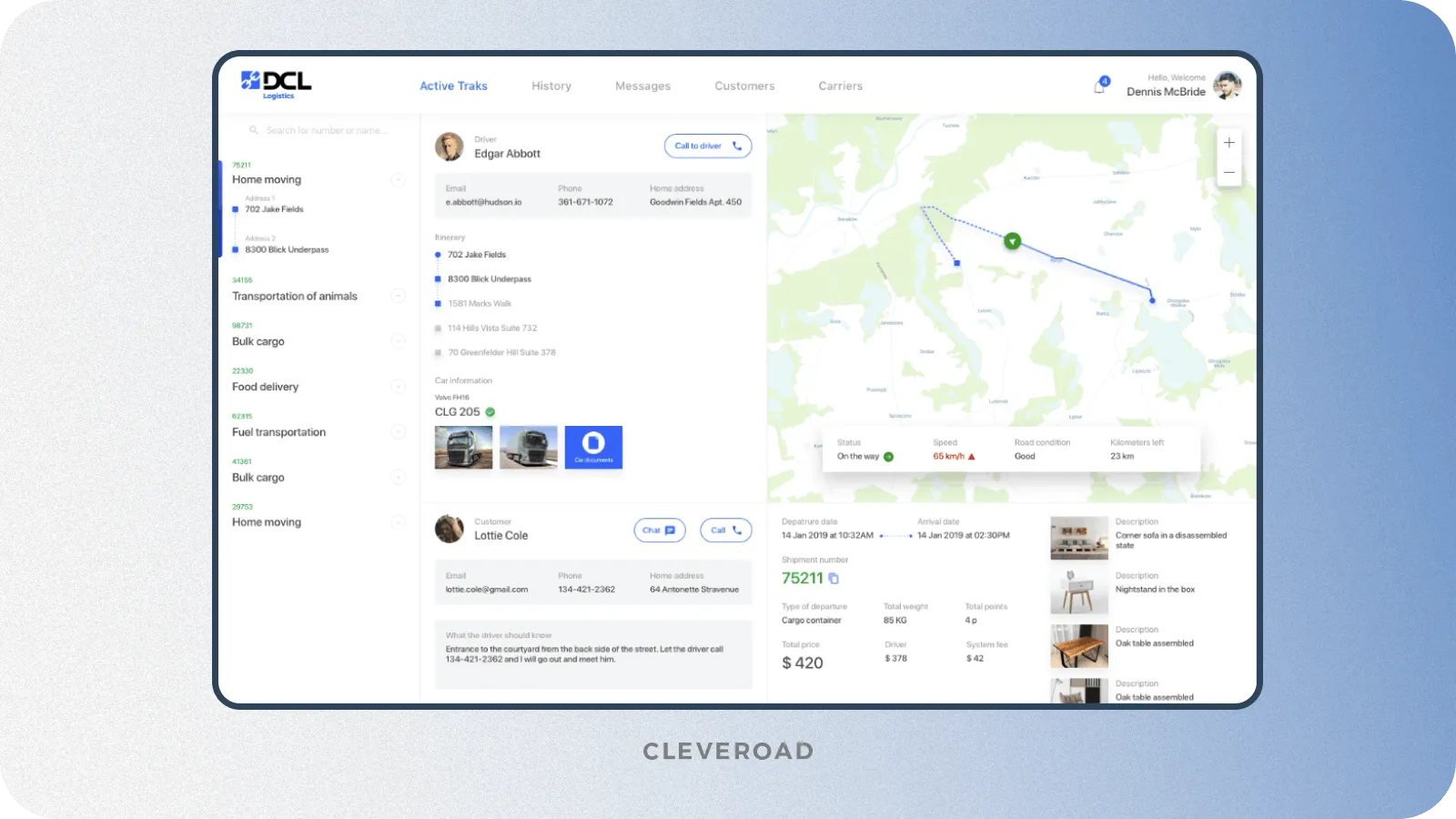Expand Bulk cargo 98731 entry
Image resolution: width=1456 pixels, height=819 pixels.
[x=398, y=341]
